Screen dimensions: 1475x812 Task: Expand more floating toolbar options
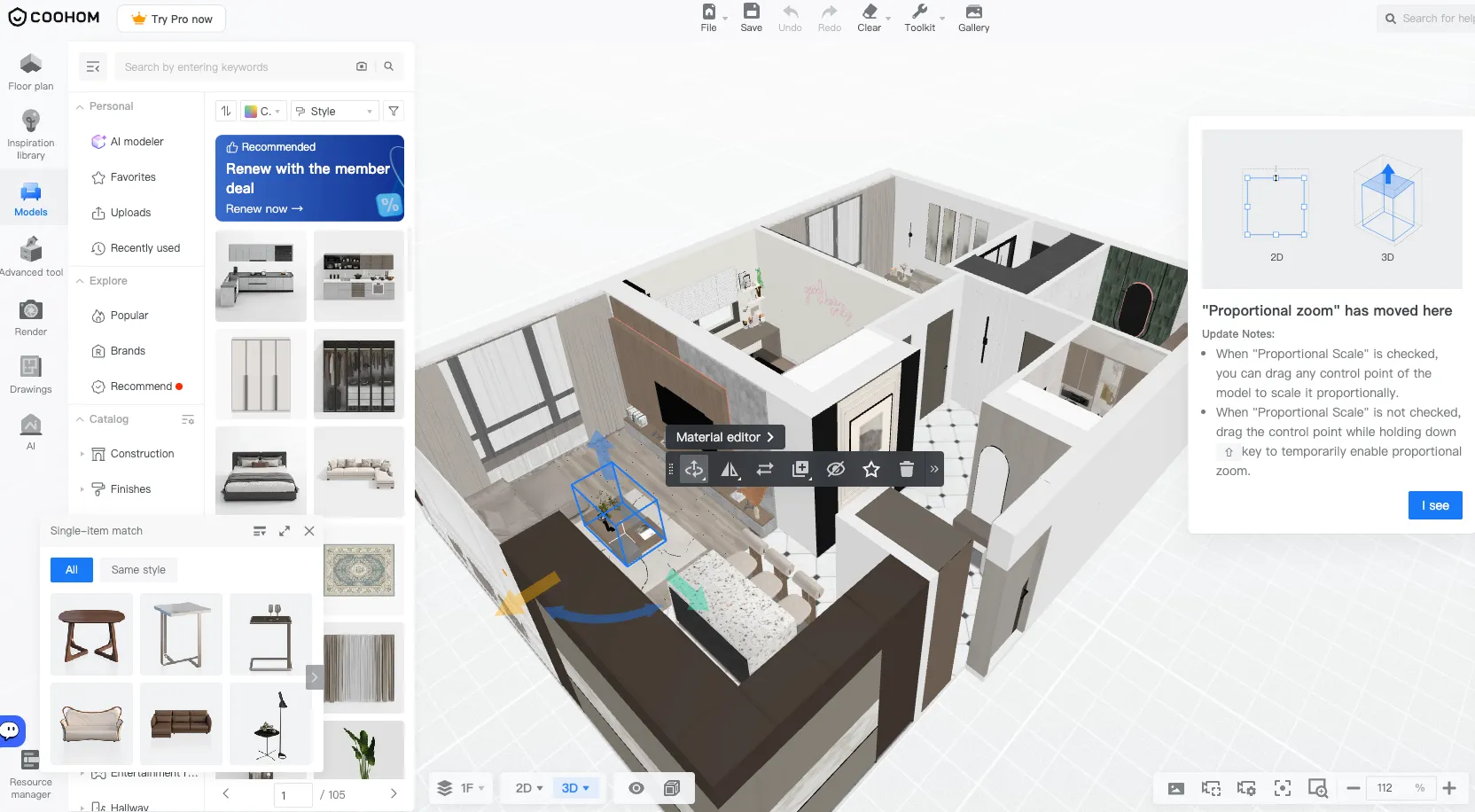934,469
